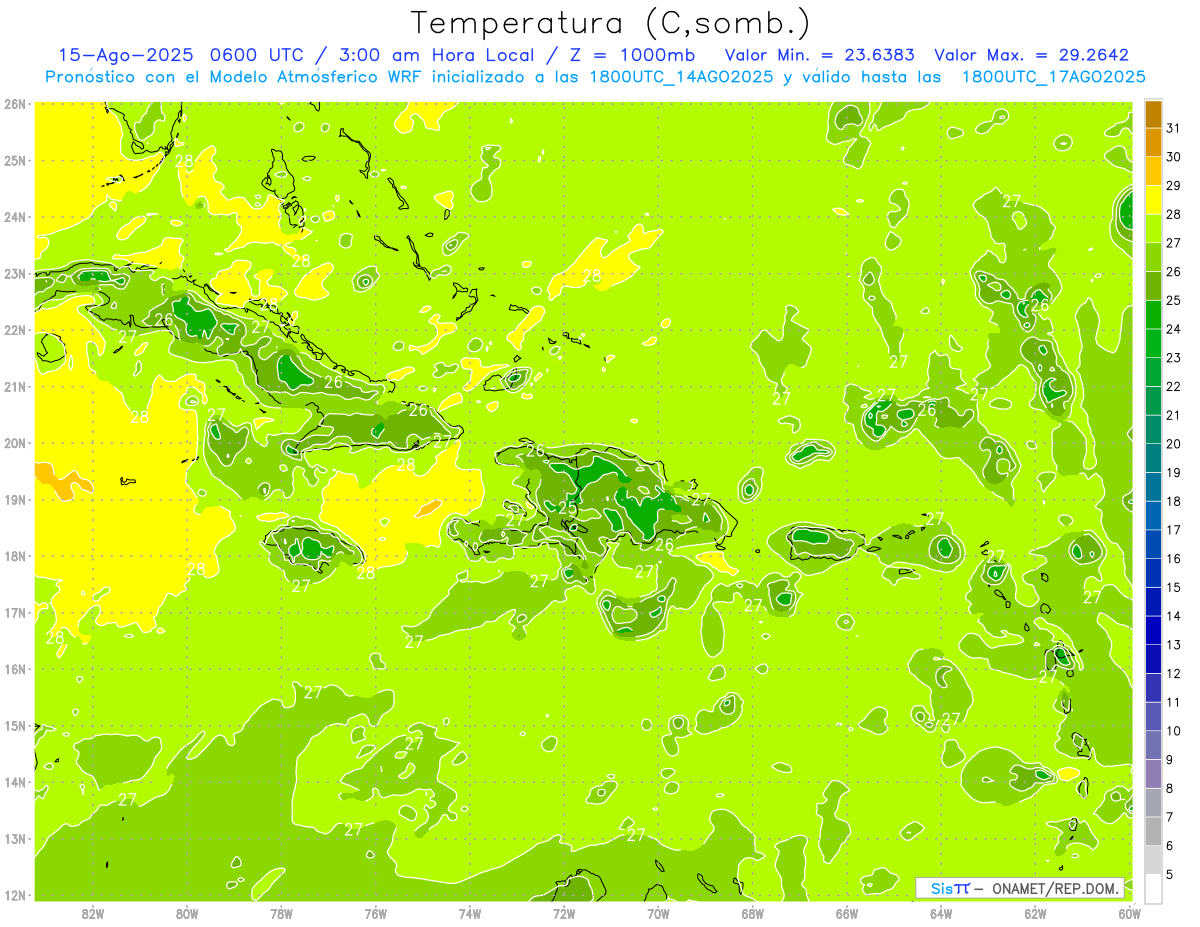
Task: Click 'Valor Min. = 23.6383'
Action: [819, 55]
